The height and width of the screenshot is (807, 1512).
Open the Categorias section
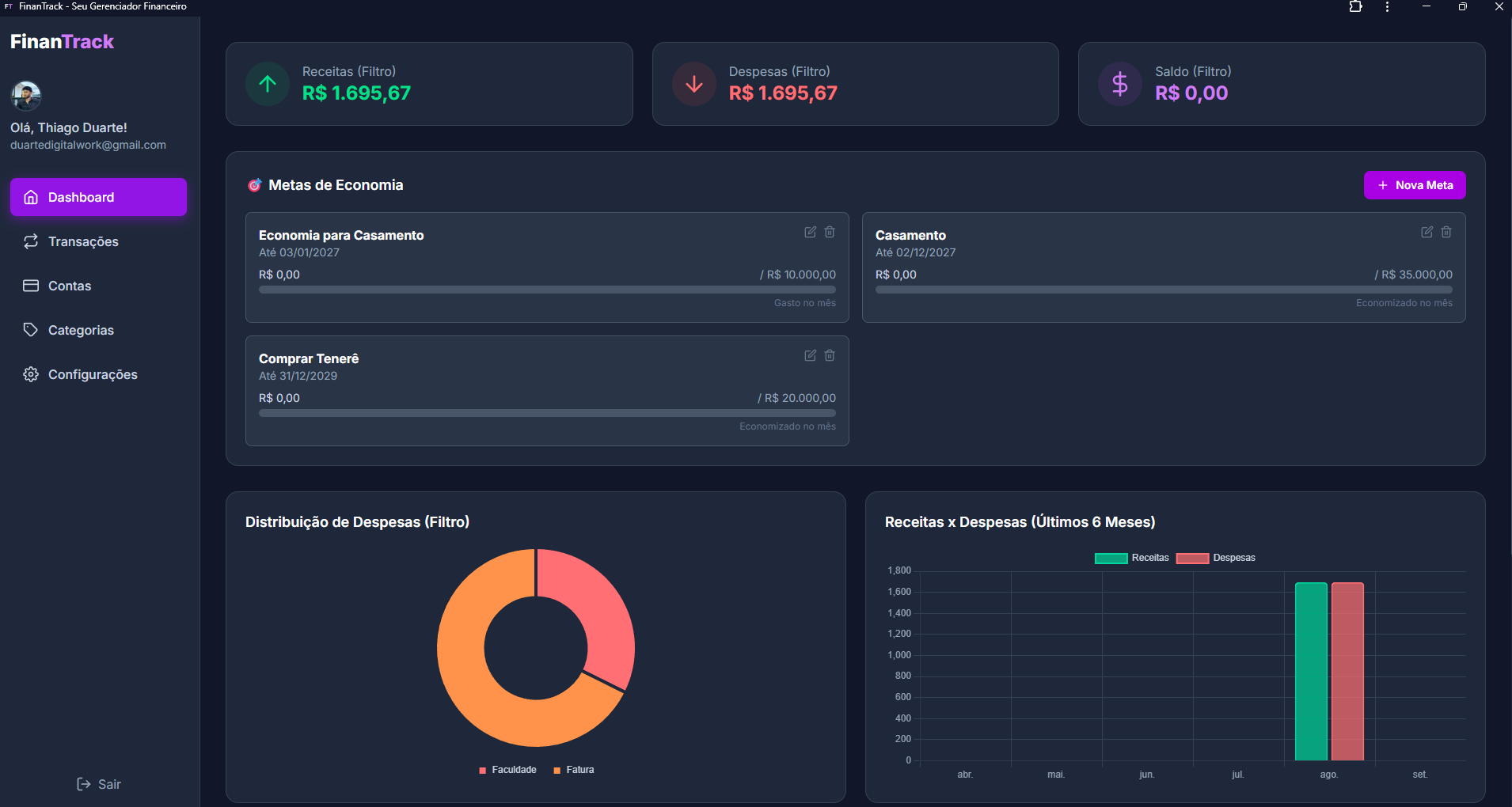81,330
